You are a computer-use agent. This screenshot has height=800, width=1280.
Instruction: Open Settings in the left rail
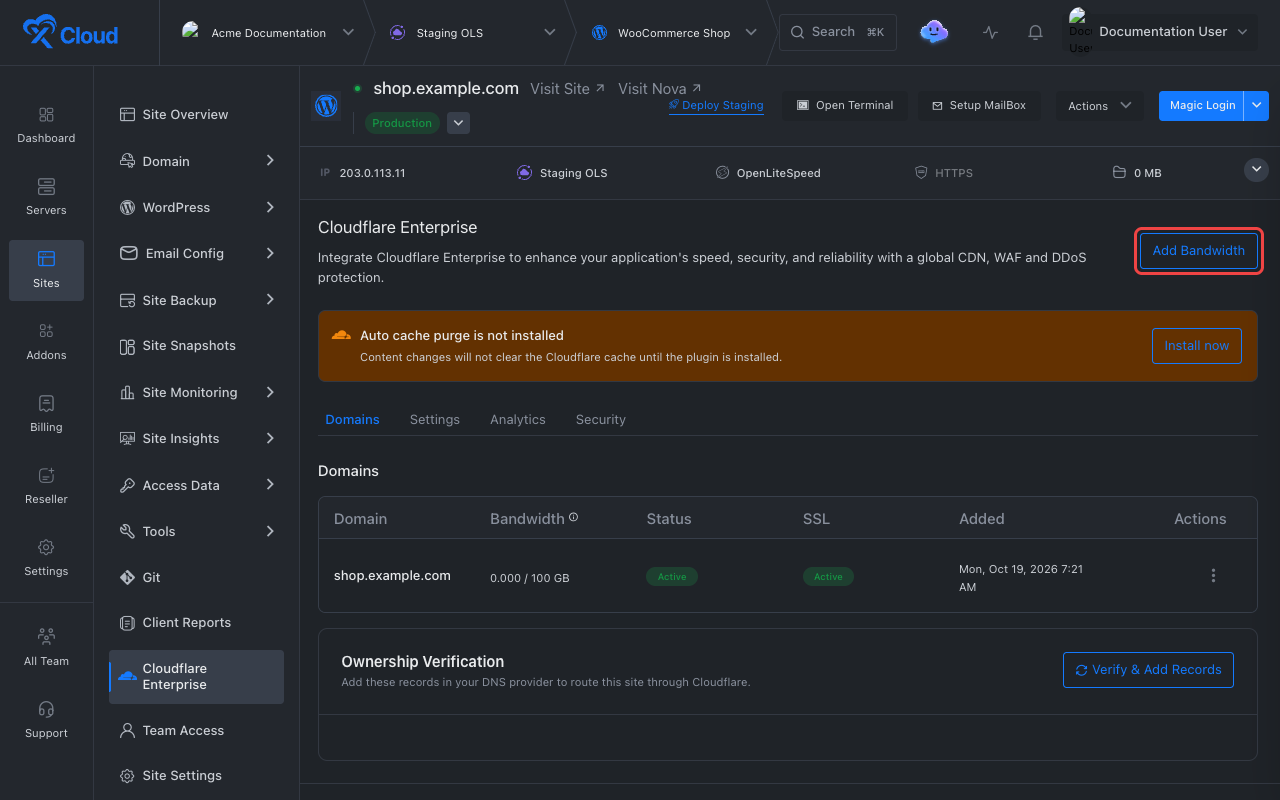46,558
